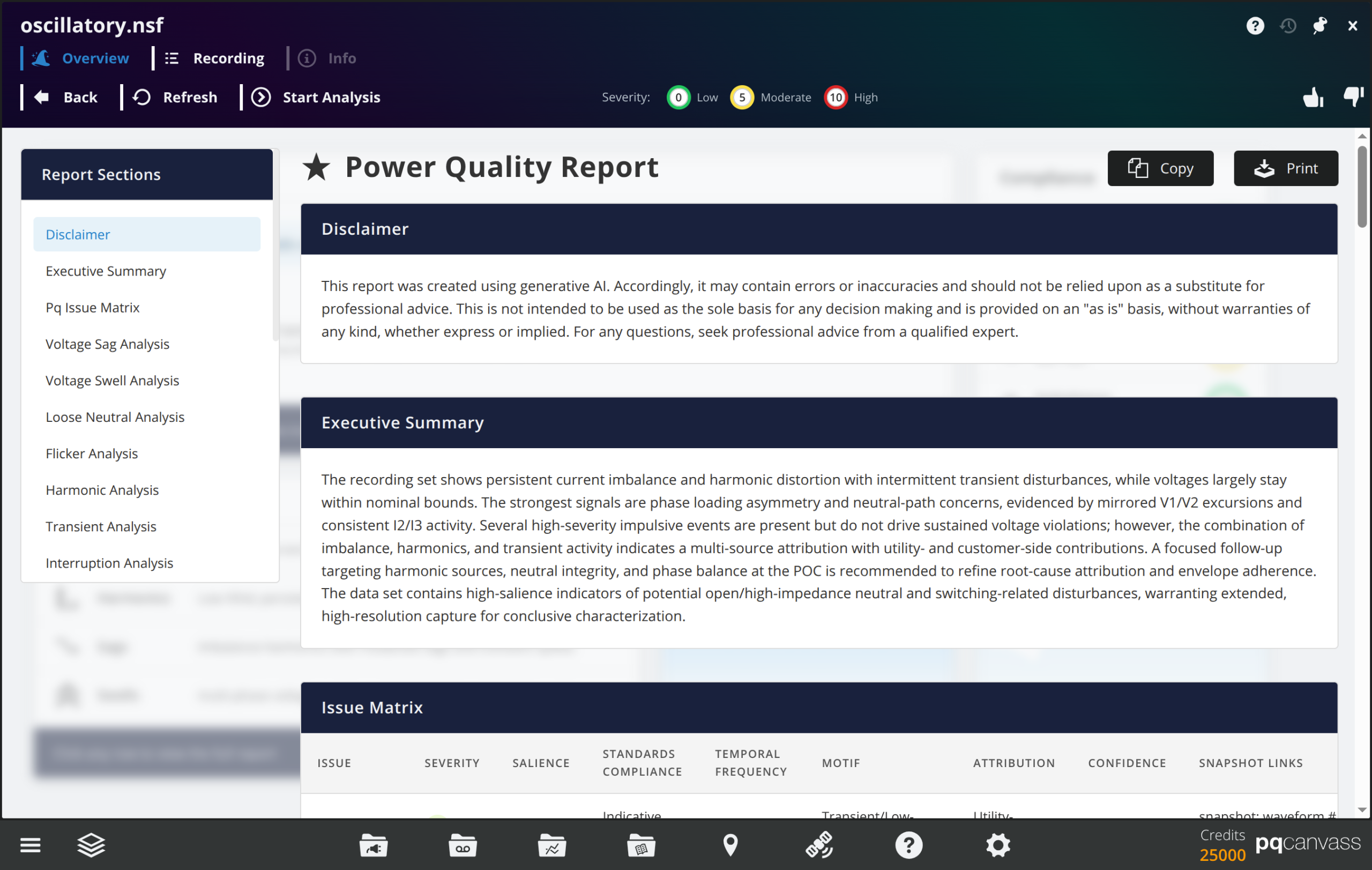This screenshot has height=870, width=1372.
Task: Open the satellite connectivity icon
Action: pos(819,845)
